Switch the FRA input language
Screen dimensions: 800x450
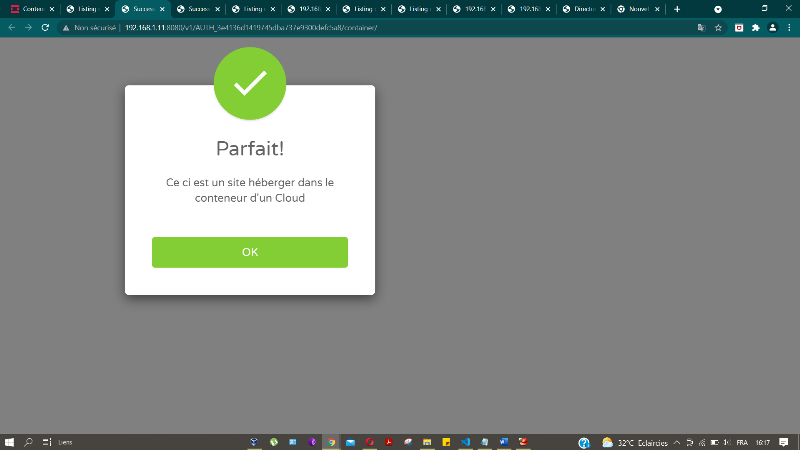pos(742,442)
